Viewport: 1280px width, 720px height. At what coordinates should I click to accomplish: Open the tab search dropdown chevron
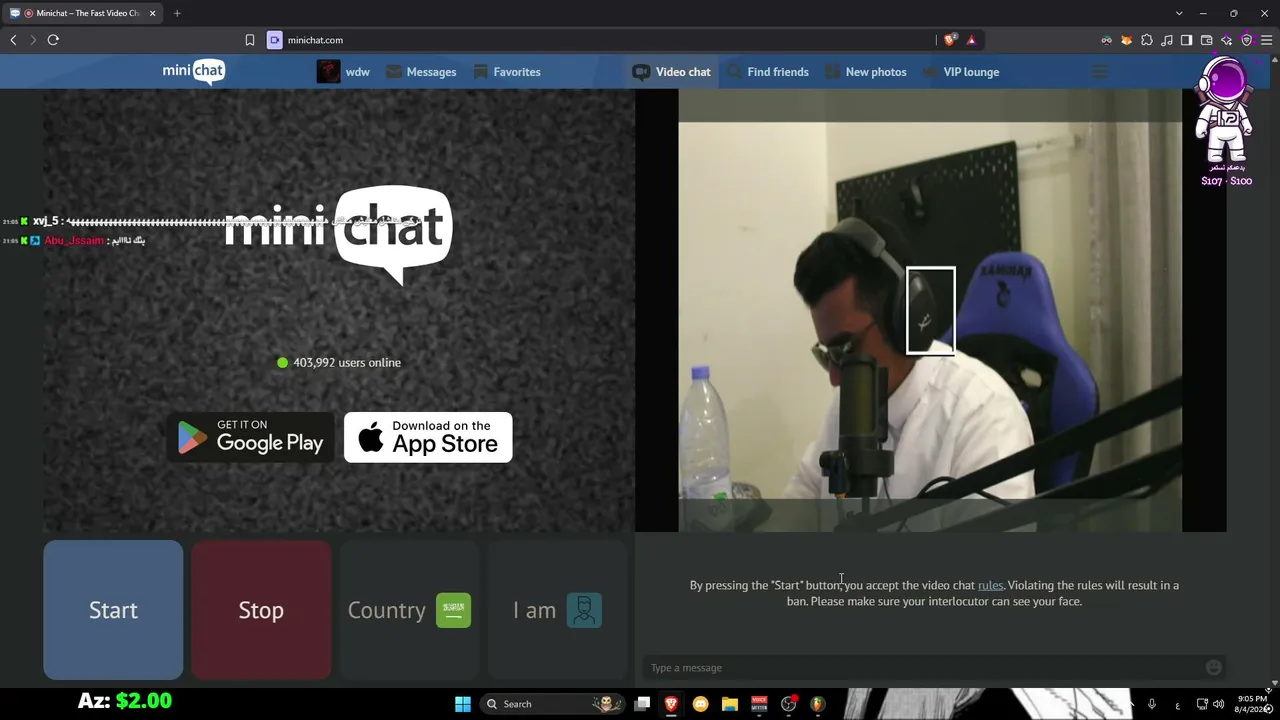coord(1179,13)
